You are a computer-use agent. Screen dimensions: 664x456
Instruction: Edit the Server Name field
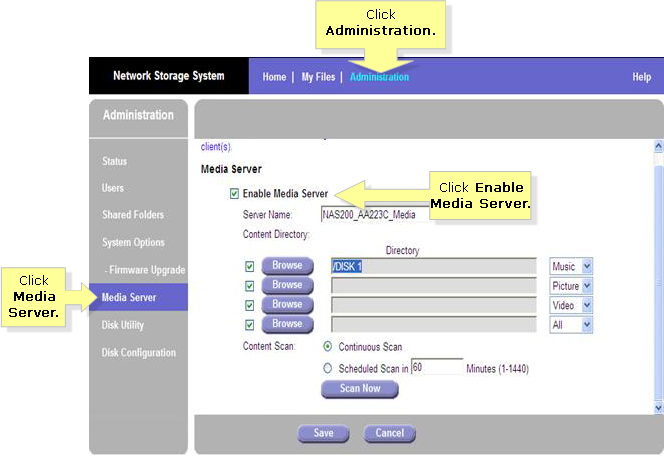tap(375, 215)
